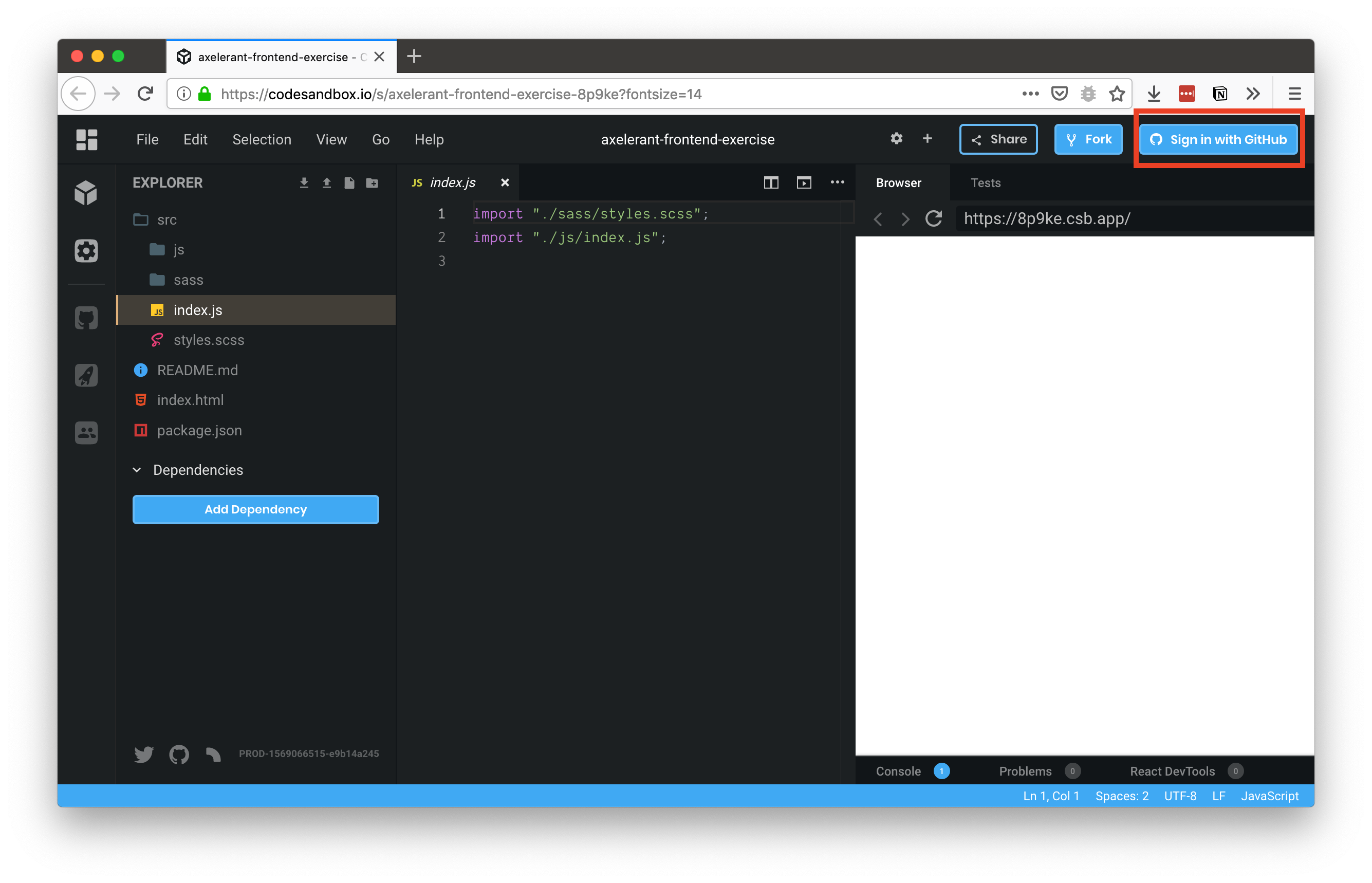Open README.md in the file tree
This screenshot has width=1372, height=883.
click(x=255, y=370)
